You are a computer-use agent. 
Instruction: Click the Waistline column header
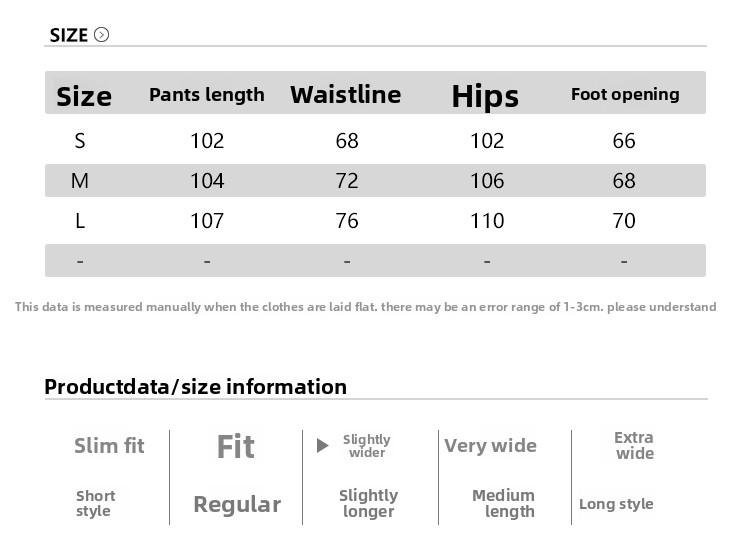[x=345, y=95]
